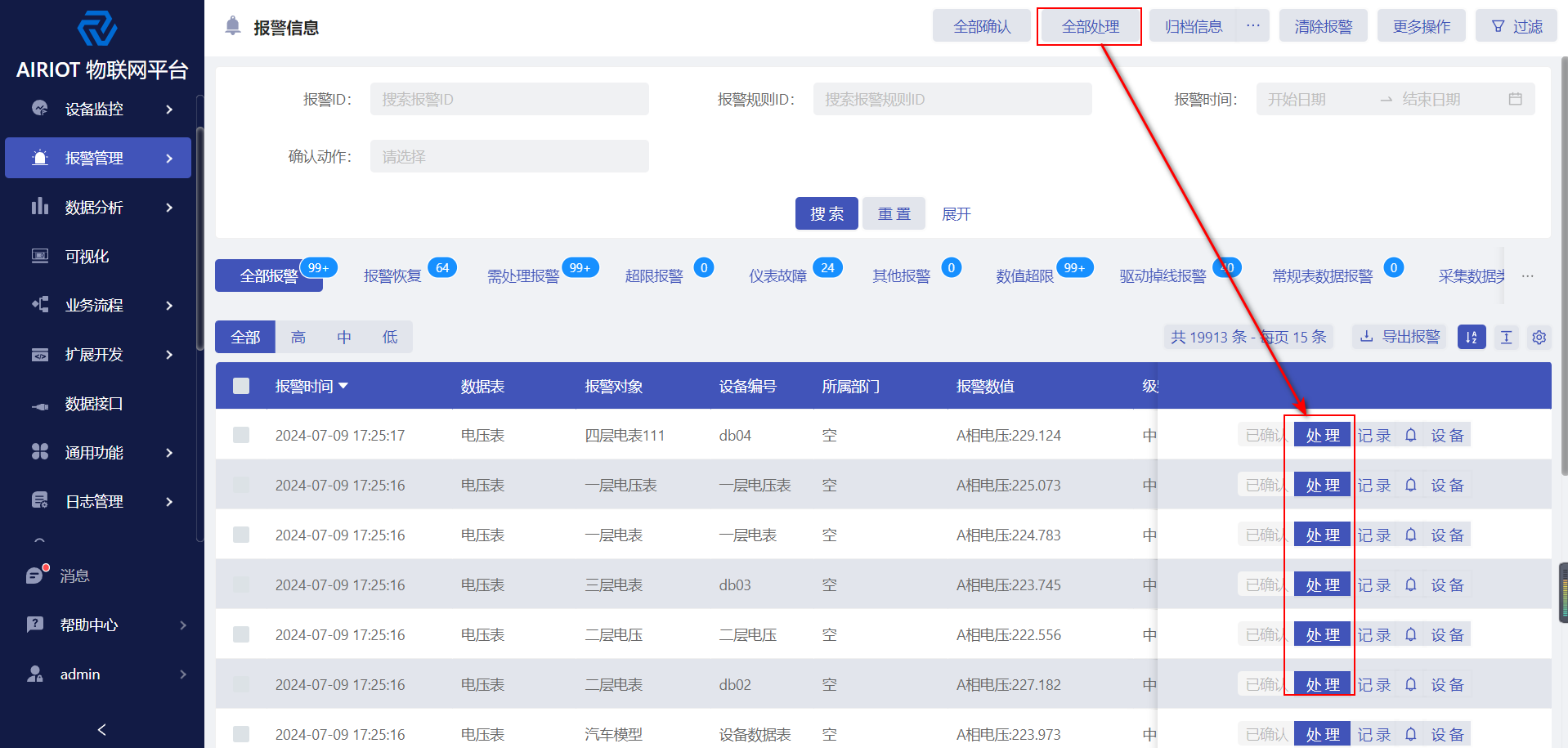
Task: Open table column settings gear icon
Action: pos(1539,337)
